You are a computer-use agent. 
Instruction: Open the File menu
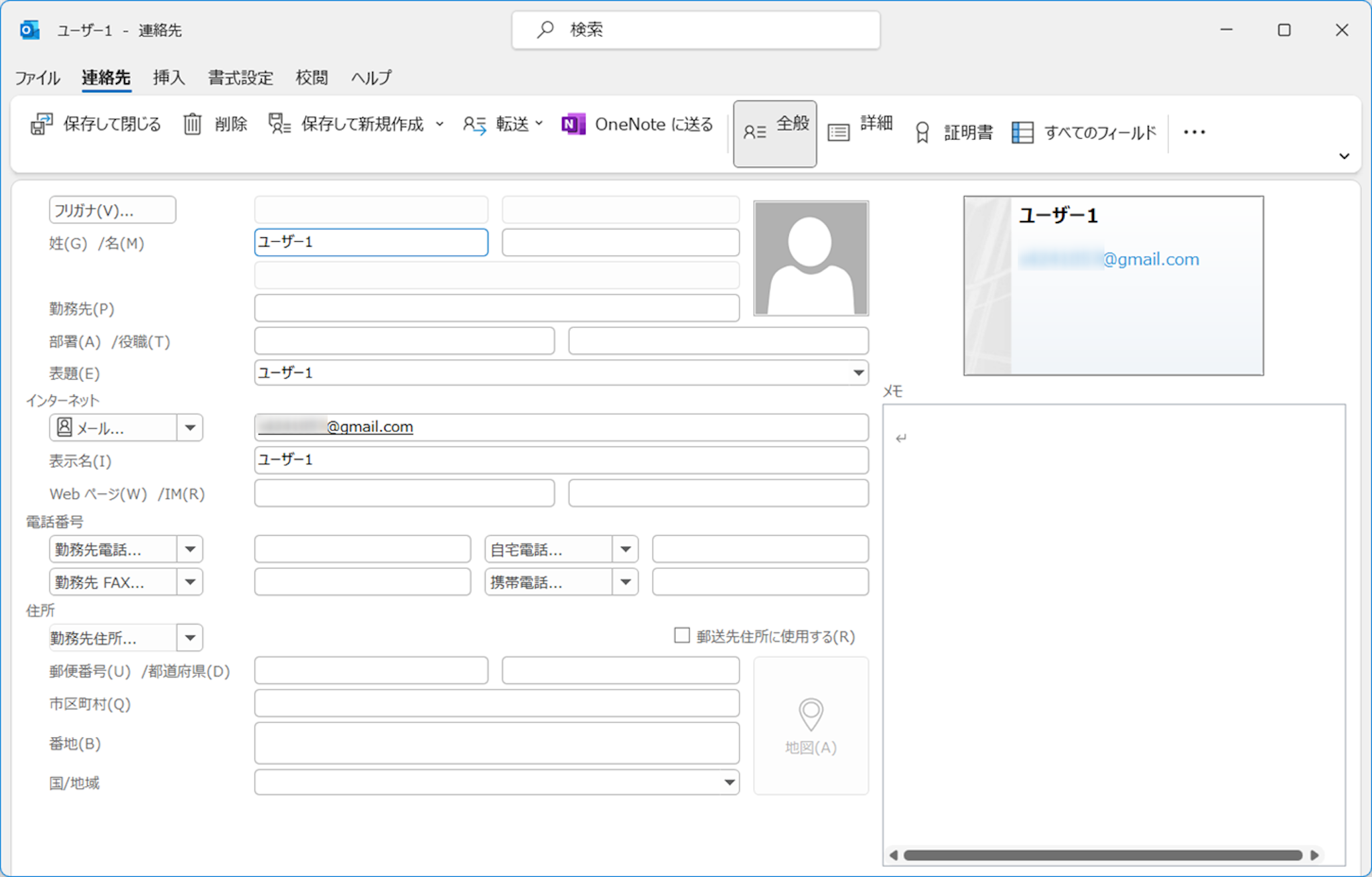[x=38, y=78]
